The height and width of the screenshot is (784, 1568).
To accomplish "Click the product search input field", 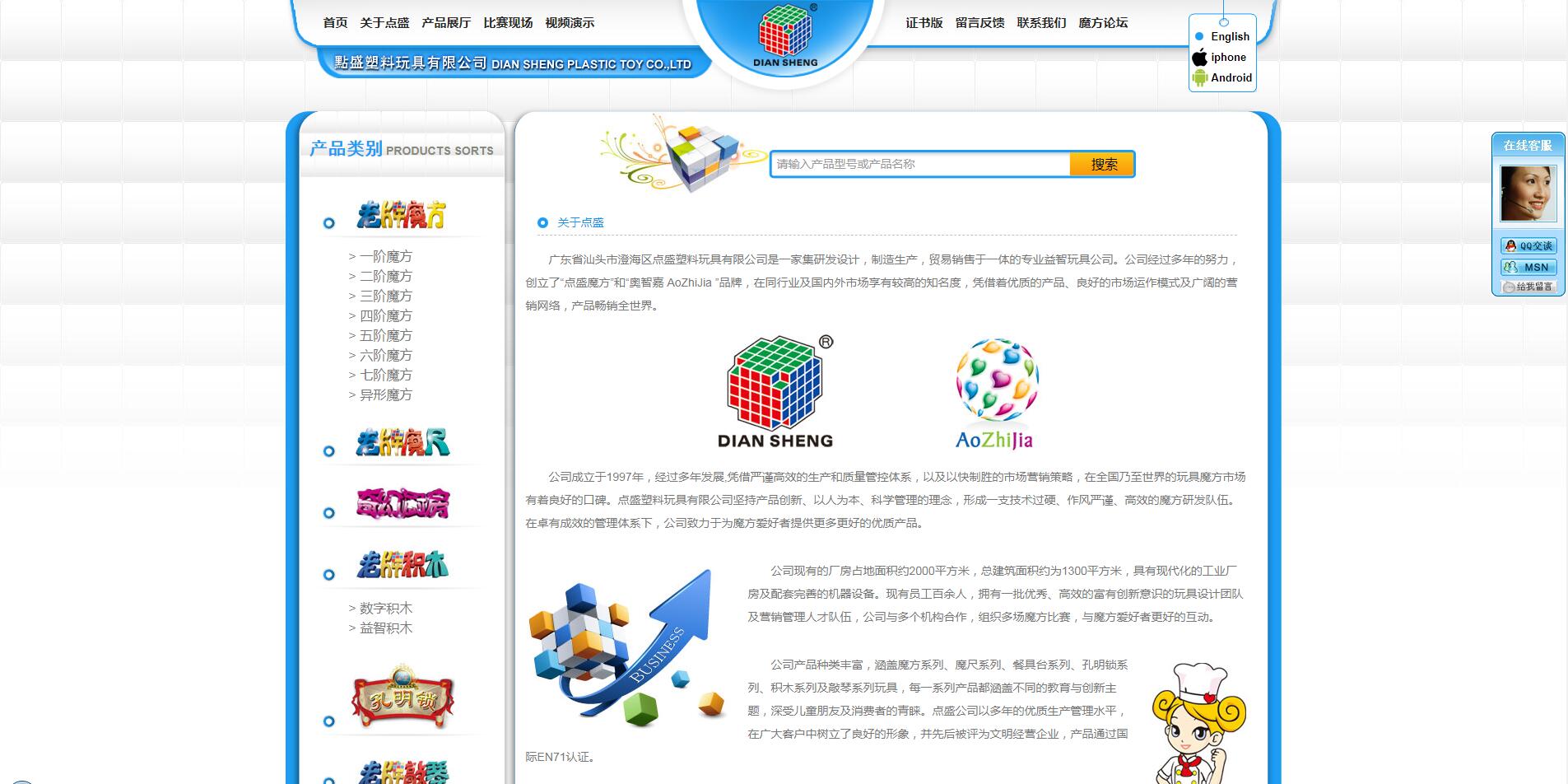I will 919,165.
